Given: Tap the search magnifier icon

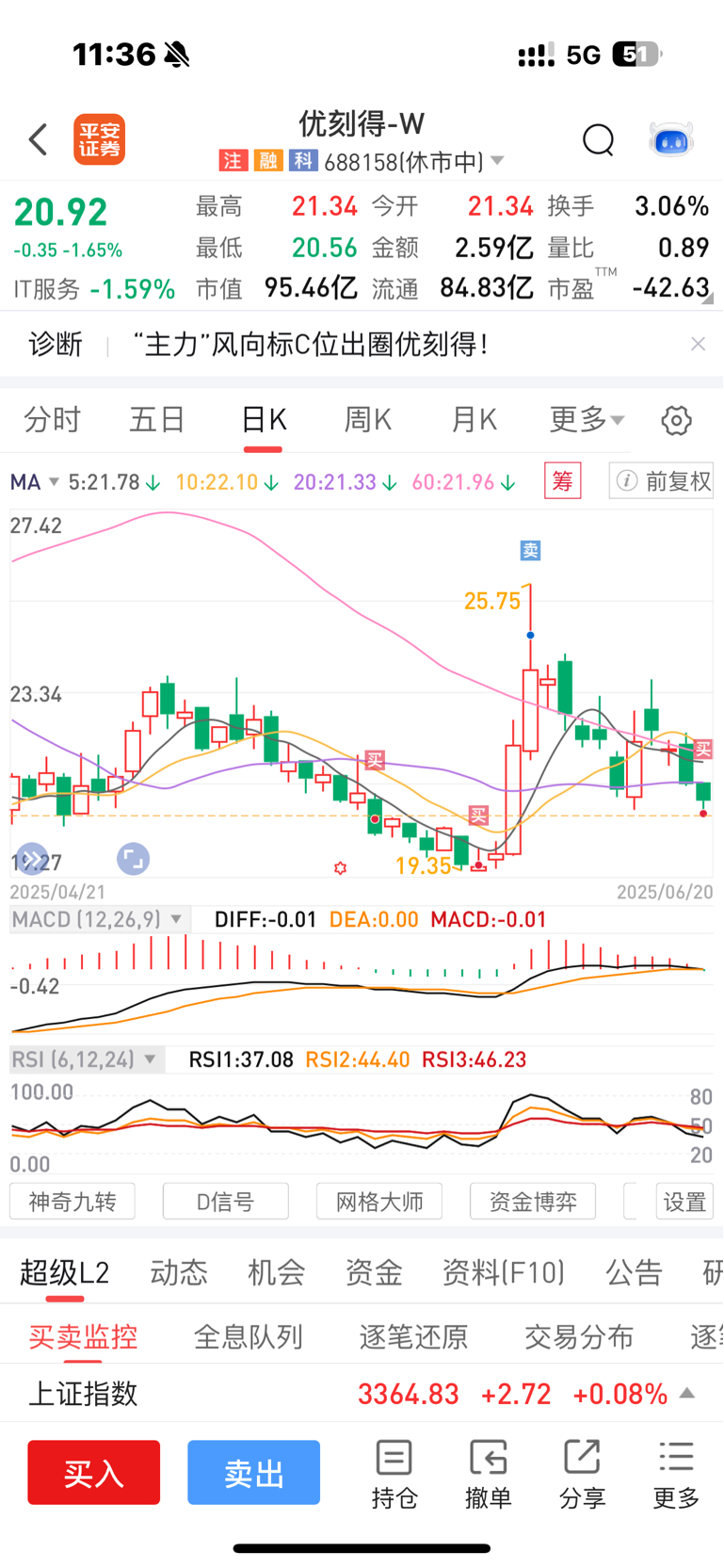Looking at the screenshot, I should [598, 140].
